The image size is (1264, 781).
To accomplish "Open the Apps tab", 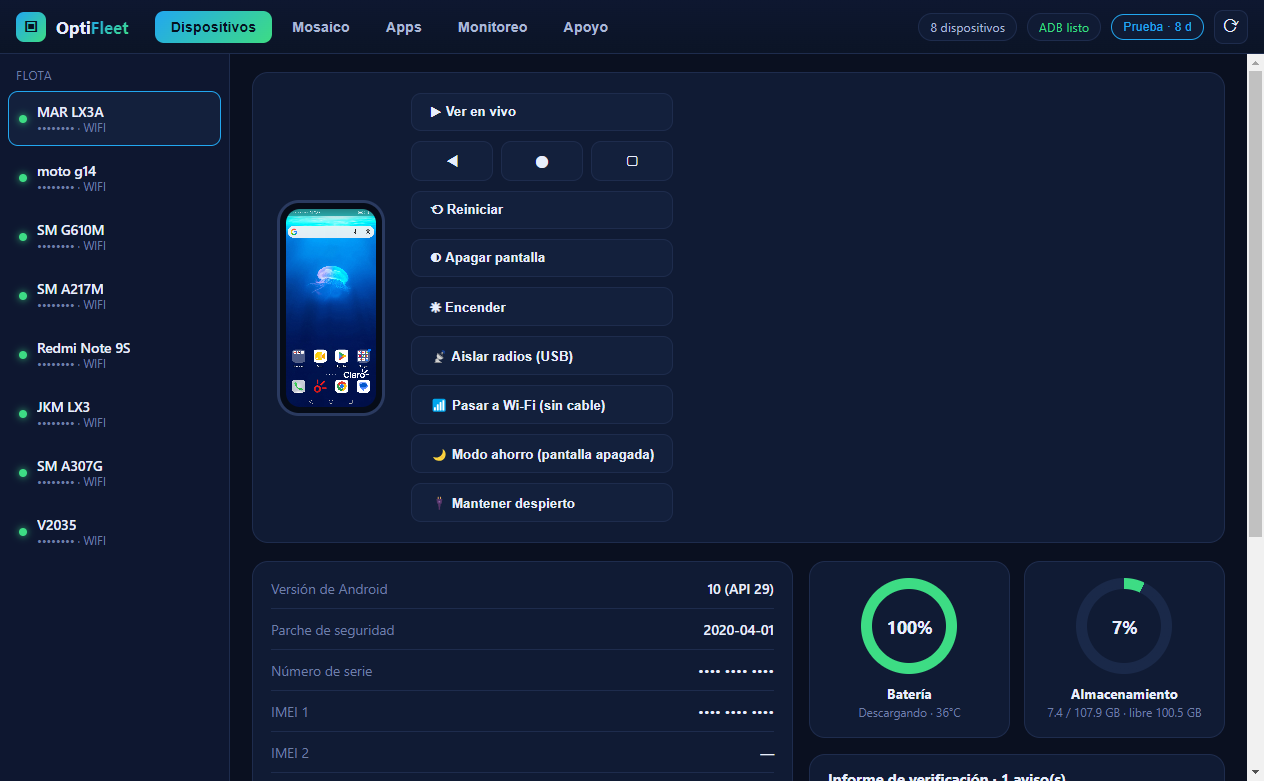I will 404,27.
